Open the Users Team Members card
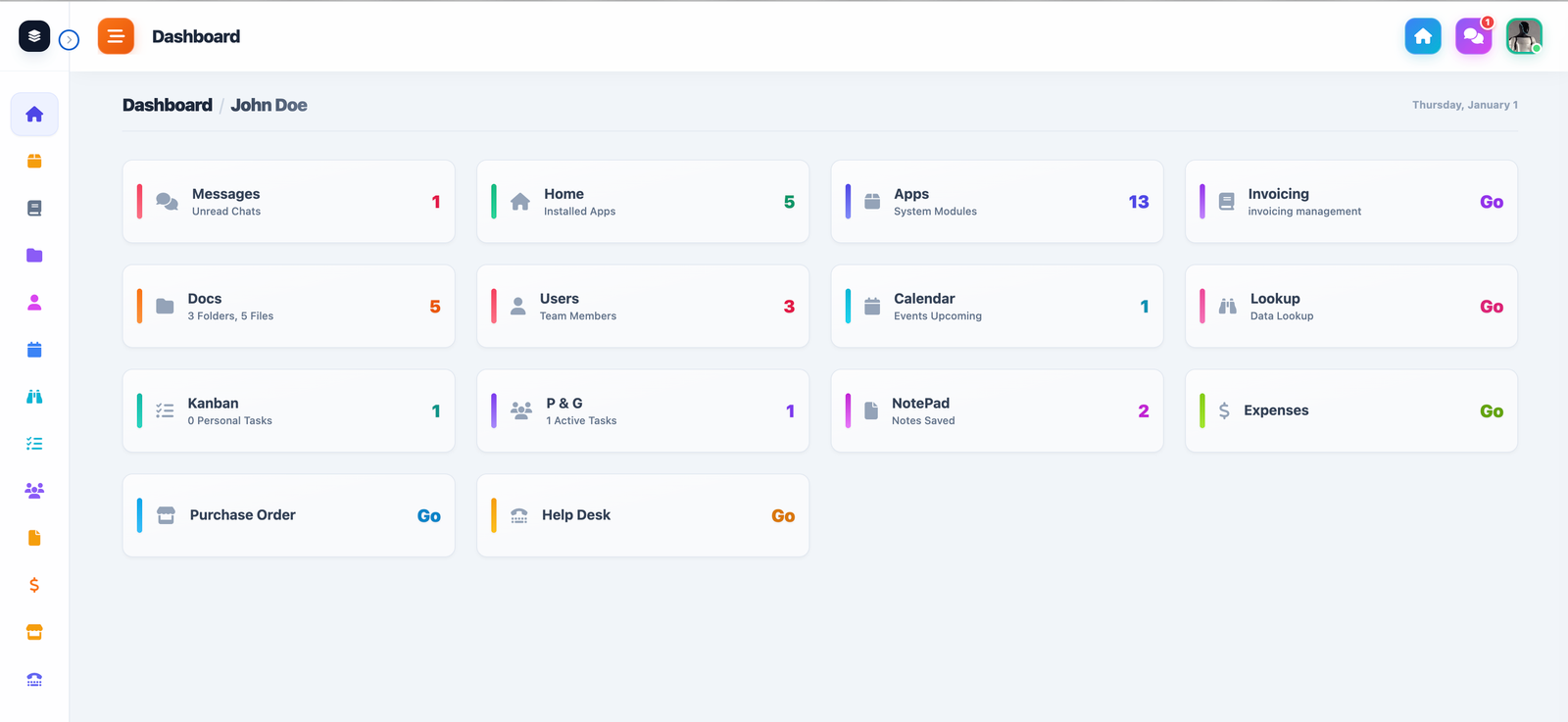Viewport: 1568px width, 722px height. [x=643, y=307]
